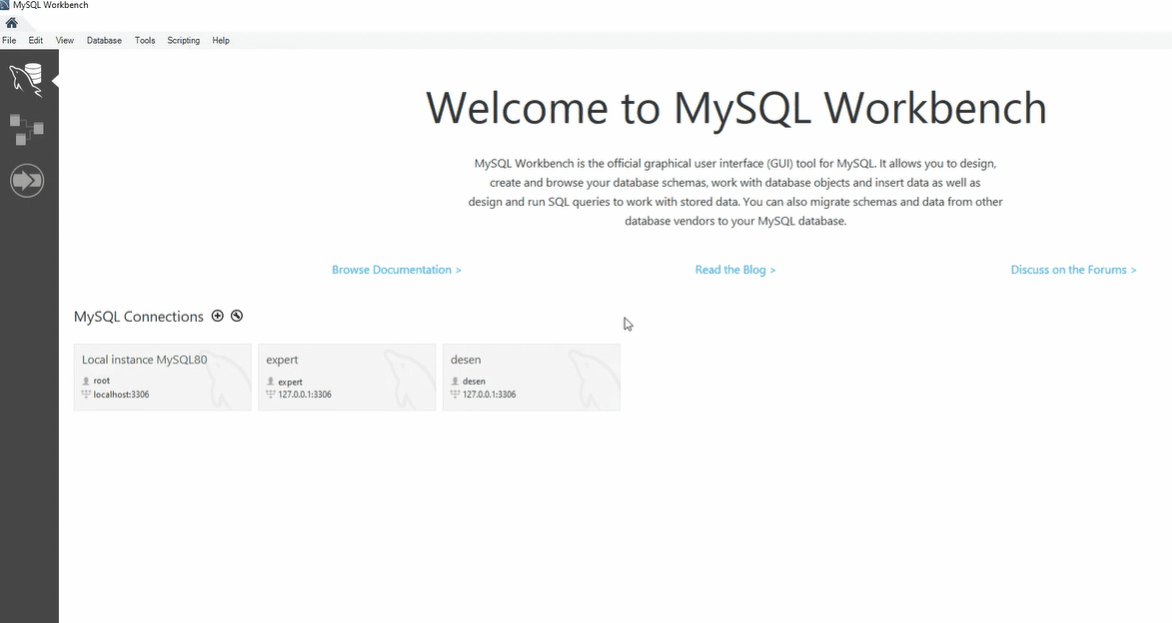
Task: Select the MySQL connections dolphin sidebar icon
Action: tap(26, 79)
